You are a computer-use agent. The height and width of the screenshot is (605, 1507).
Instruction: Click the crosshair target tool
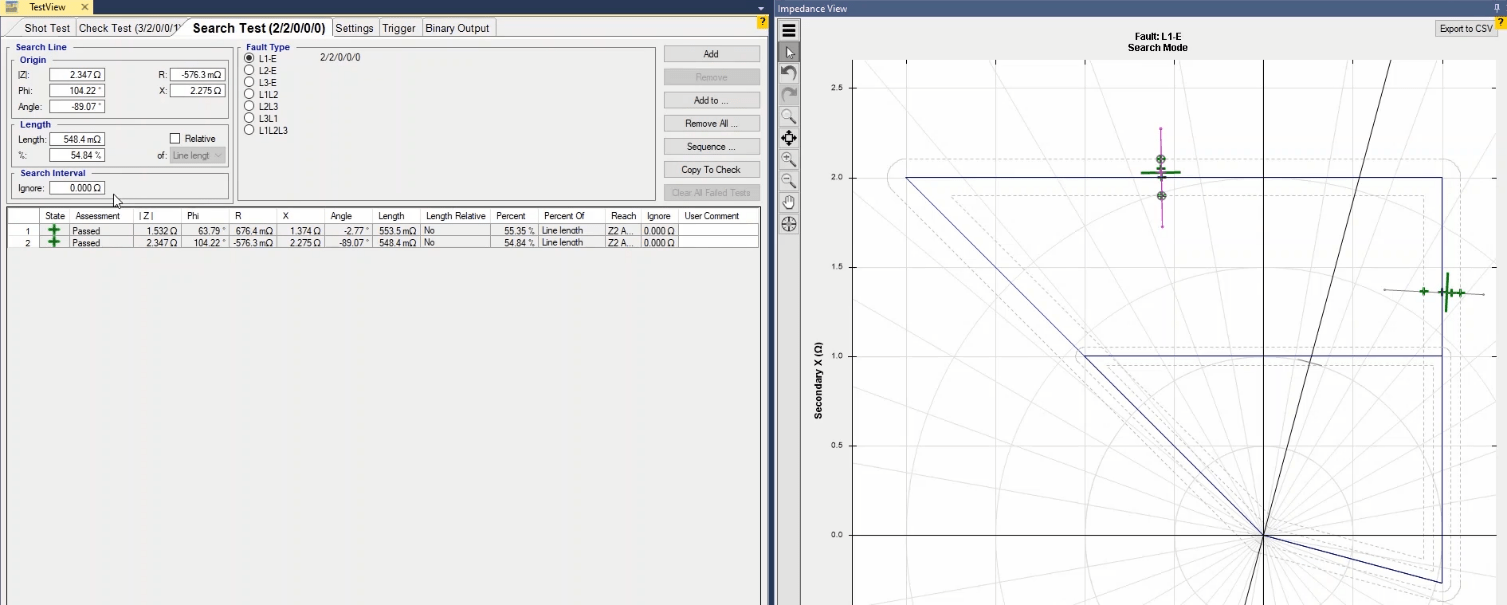[x=789, y=224]
